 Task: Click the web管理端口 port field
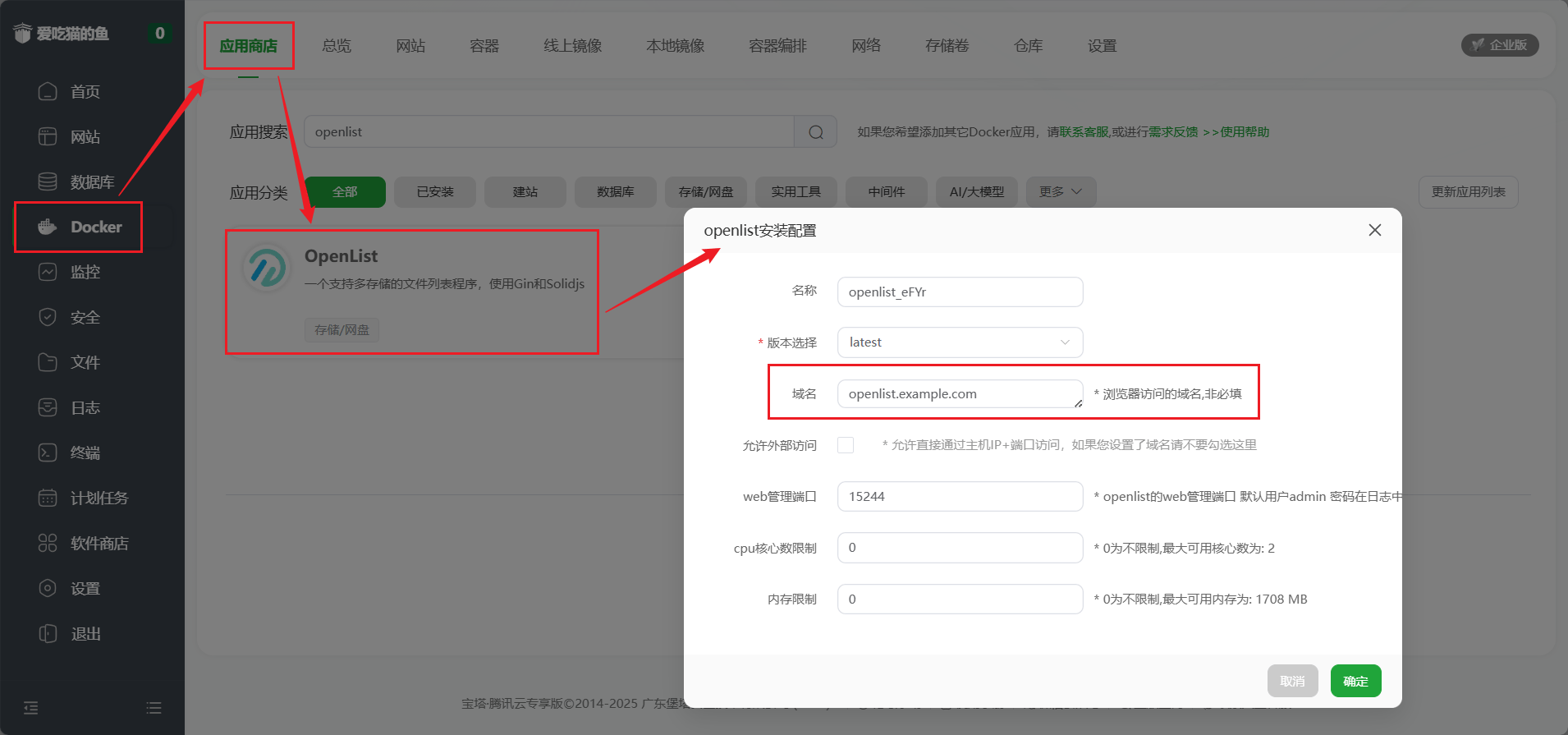pos(960,497)
